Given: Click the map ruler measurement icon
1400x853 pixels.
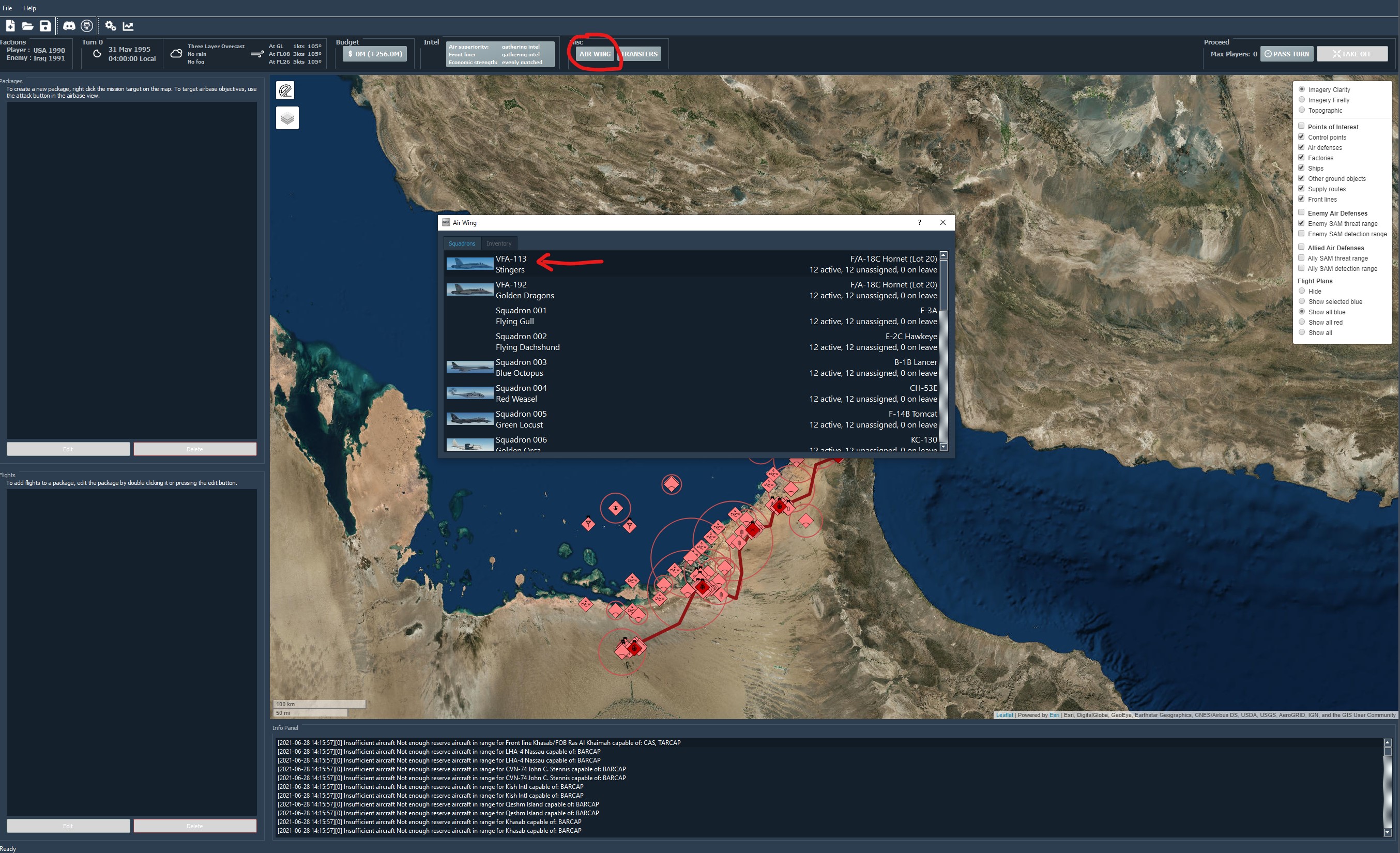Looking at the screenshot, I should coord(286,90).
